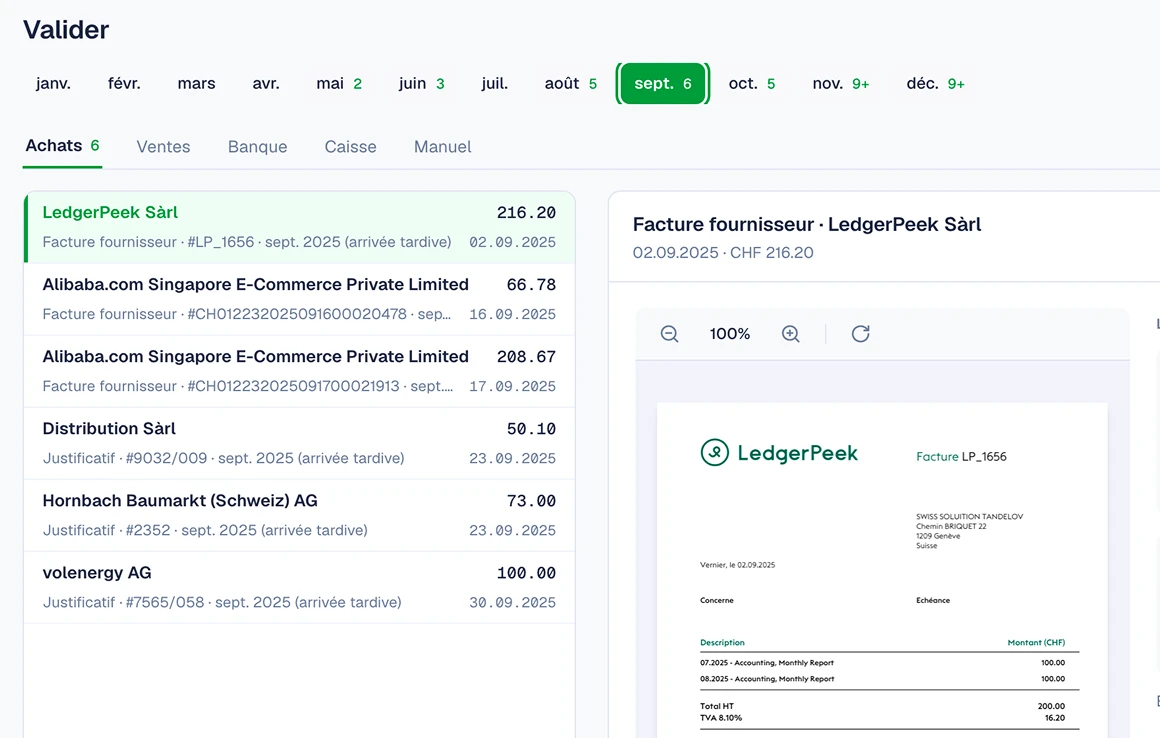Zoom in the invoice preview
The width and height of the screenshot is (1160, 738).
pyautogui.click(x=790, y=334)
